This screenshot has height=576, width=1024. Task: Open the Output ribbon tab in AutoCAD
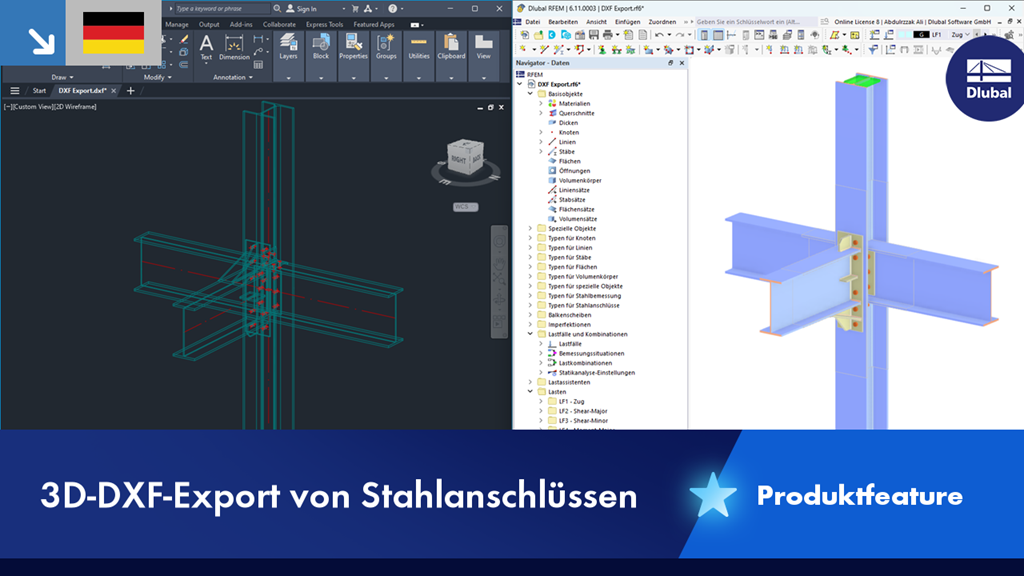[209, 24]
